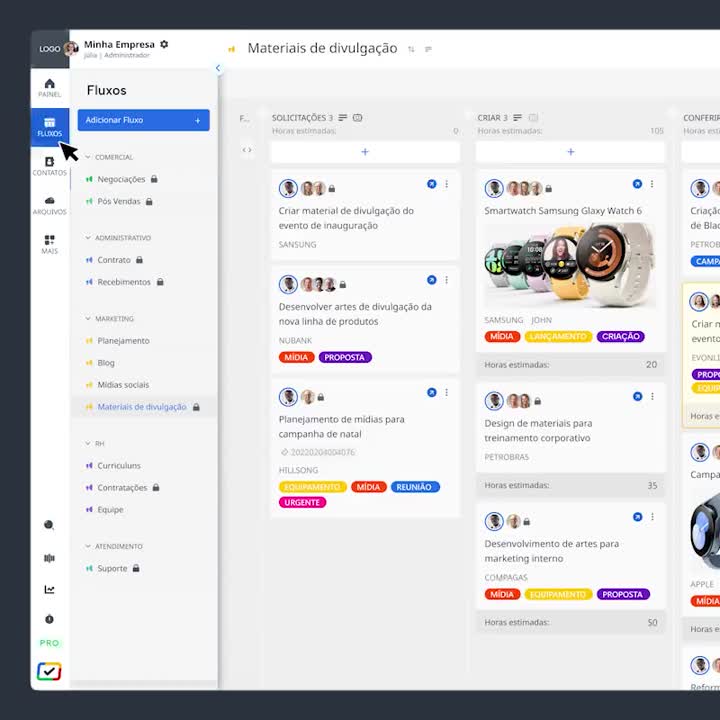Click blue arrow icon on marketing interno card

pos(637,517)
